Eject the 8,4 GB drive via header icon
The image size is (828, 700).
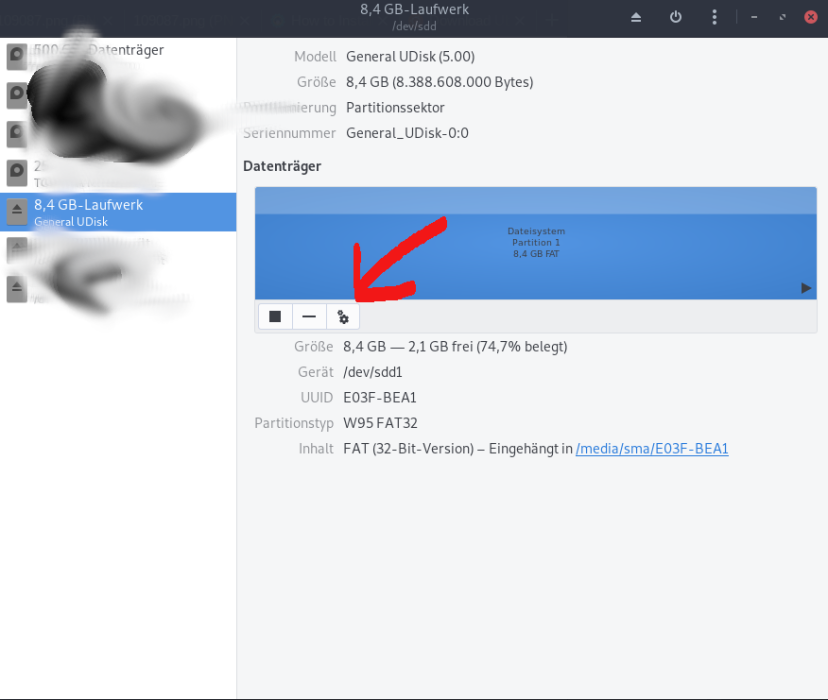point(637,17)
